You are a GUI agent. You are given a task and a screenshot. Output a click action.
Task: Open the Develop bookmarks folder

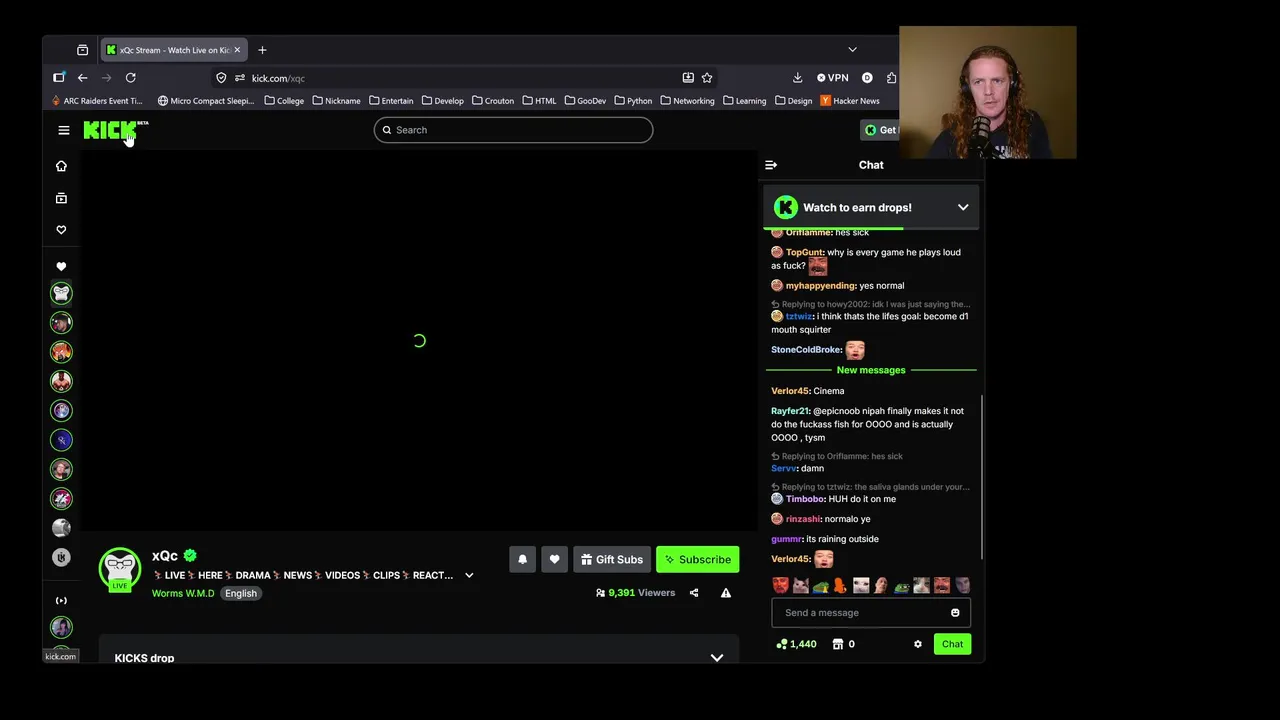coord(442,101)
